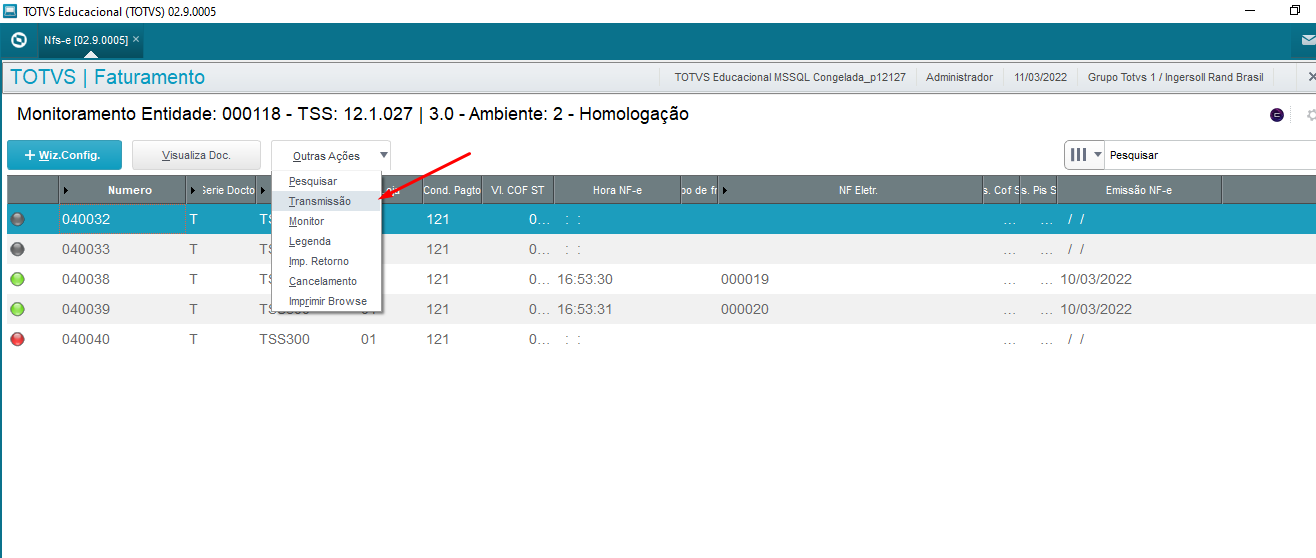Click green status icon of row 040038
The height and width of the screenshot is (558, 1316).
(17, 279)
